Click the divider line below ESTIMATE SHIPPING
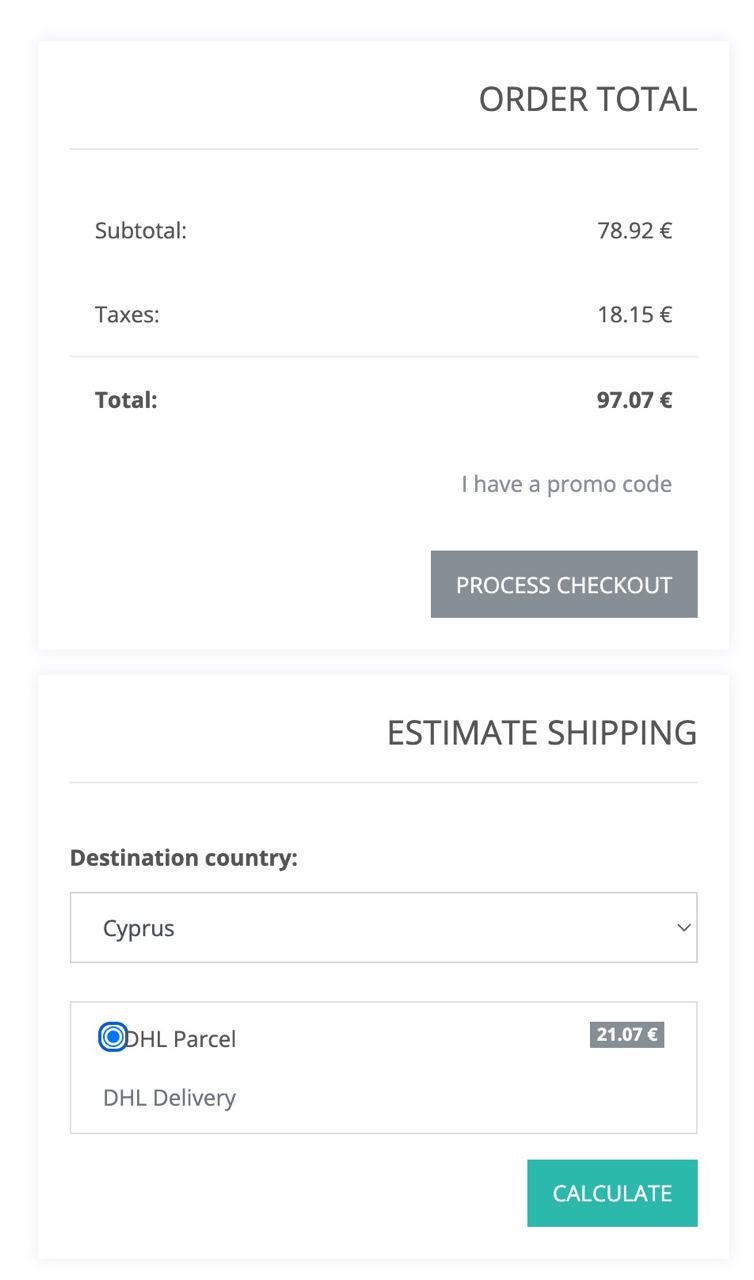The height and width of the screenshot is (1280, 754). pos(383,782)
